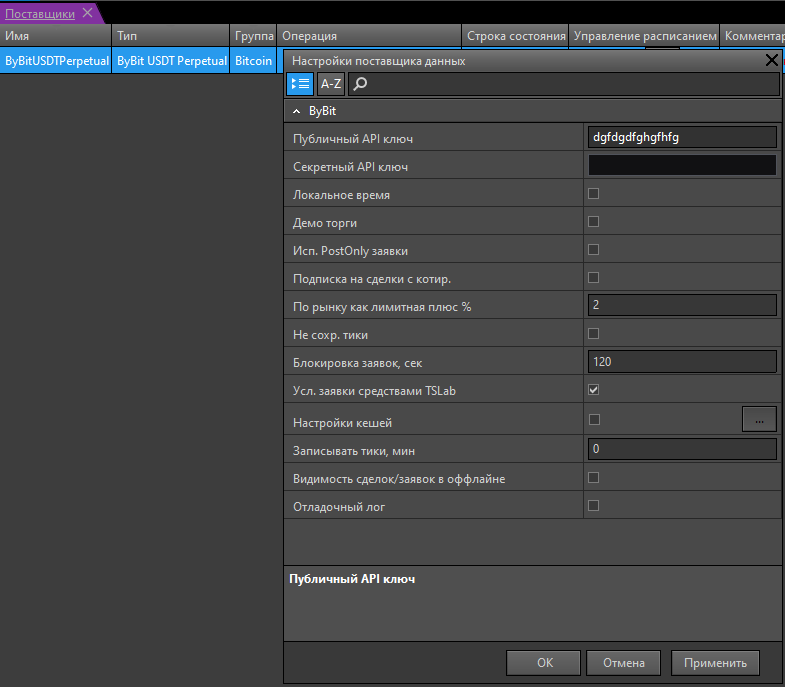785x687 pixels.
Task: Toggle the Настройки кешей checkbox
Action: coord(594,420)
